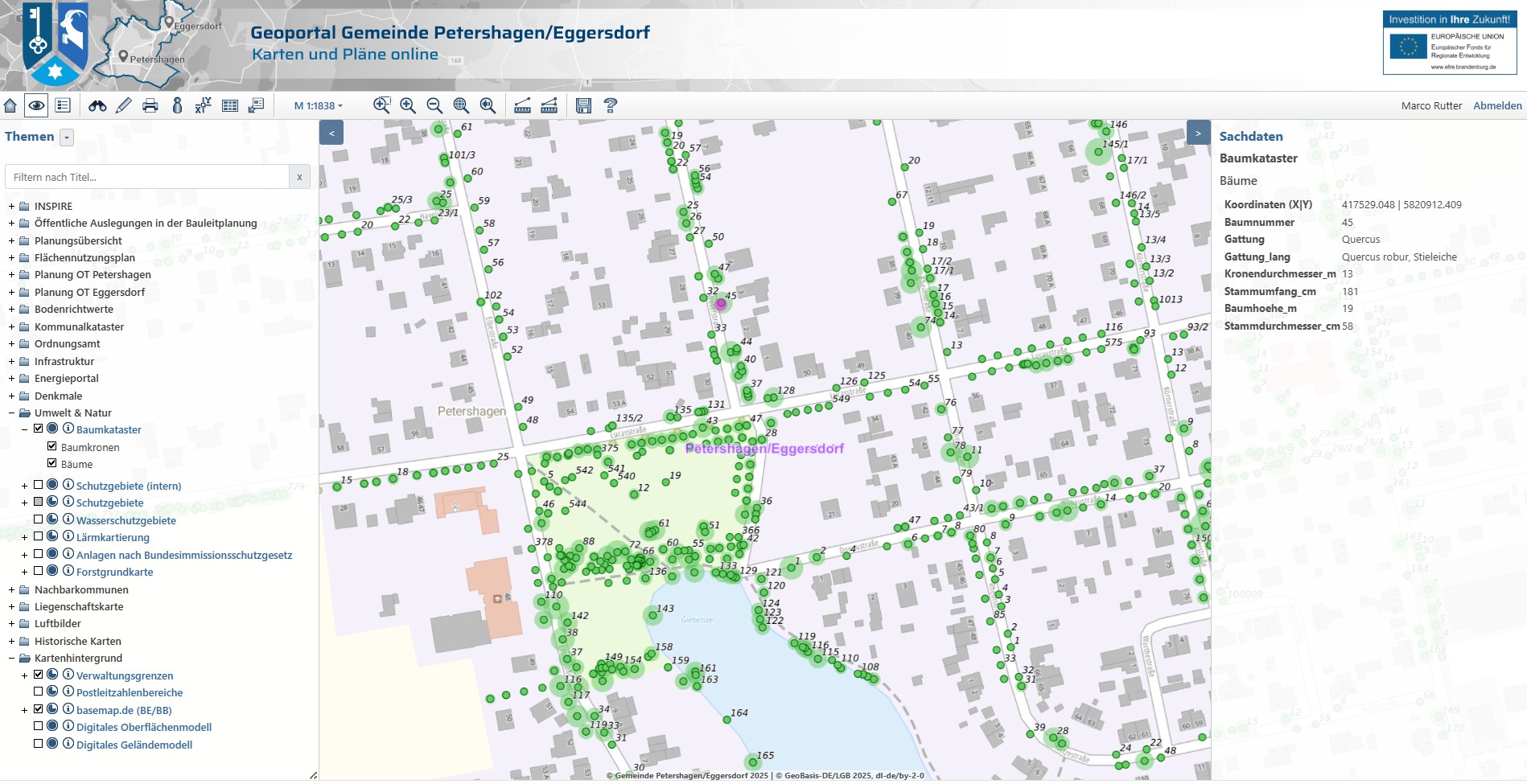Click the XY coordinates tool icon

(x=204, y=105)
